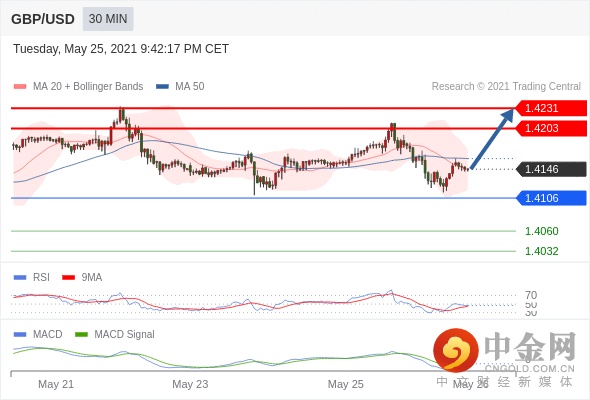Click the date and time text line
Viewport: 590px width, 400px height.
(121, 49)
